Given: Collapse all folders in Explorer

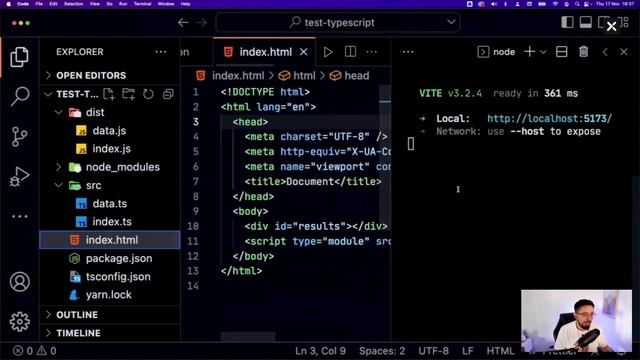Looking at the screenshot, I should (168, 94).
